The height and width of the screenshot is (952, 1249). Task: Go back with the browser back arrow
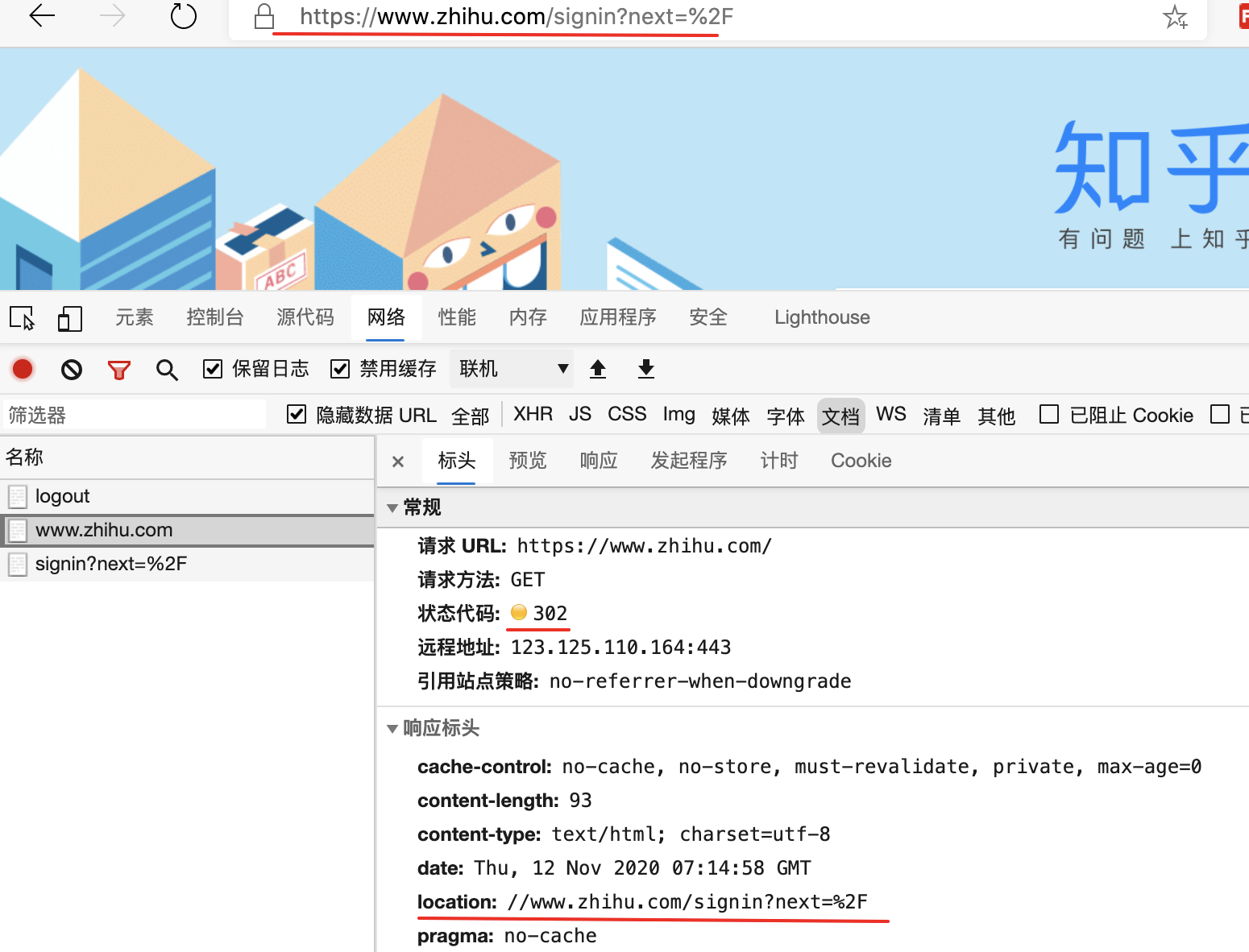42,15
